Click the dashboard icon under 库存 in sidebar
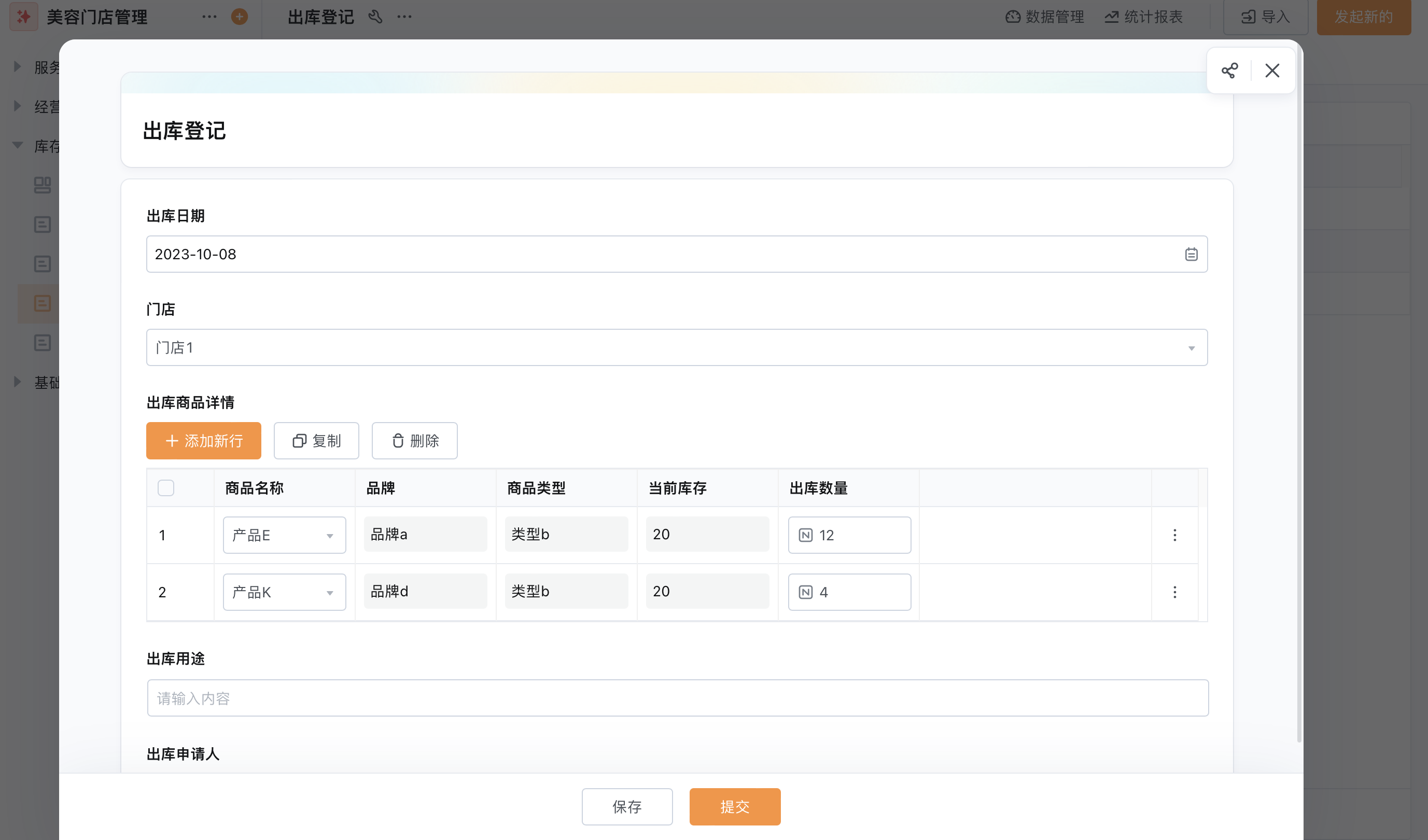The image size is (1428, 840). pos(43,185)
